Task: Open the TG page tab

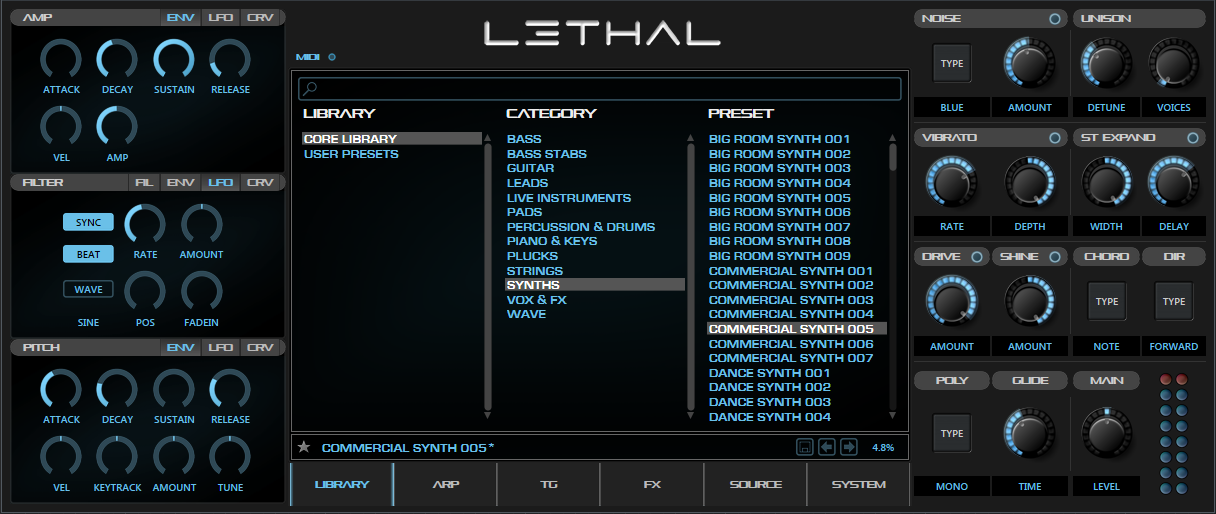Action: pyautogui.click(x=548, y=485)
